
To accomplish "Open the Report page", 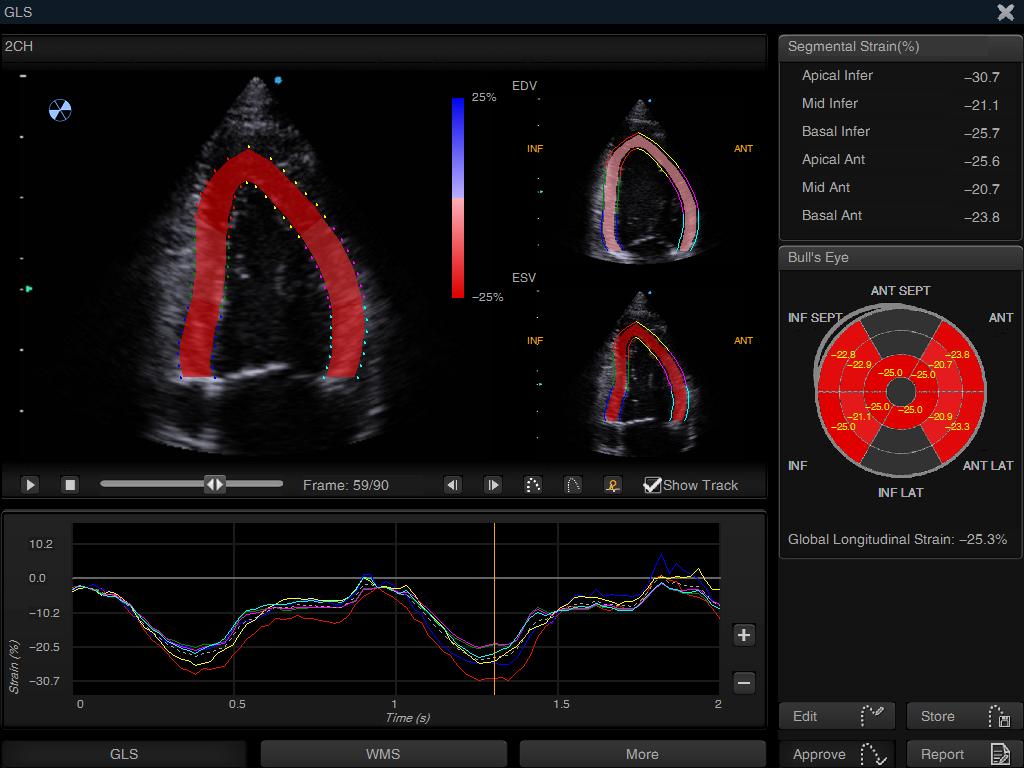I will tap(964, 754).
